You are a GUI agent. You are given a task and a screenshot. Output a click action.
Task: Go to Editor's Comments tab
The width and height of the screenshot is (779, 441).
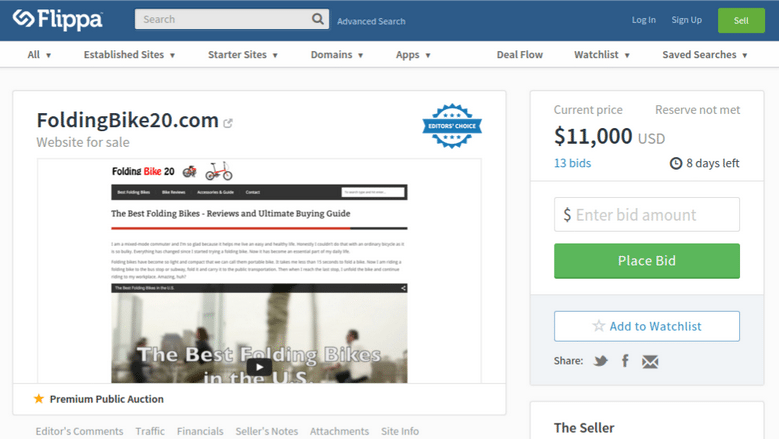point(79,431)
